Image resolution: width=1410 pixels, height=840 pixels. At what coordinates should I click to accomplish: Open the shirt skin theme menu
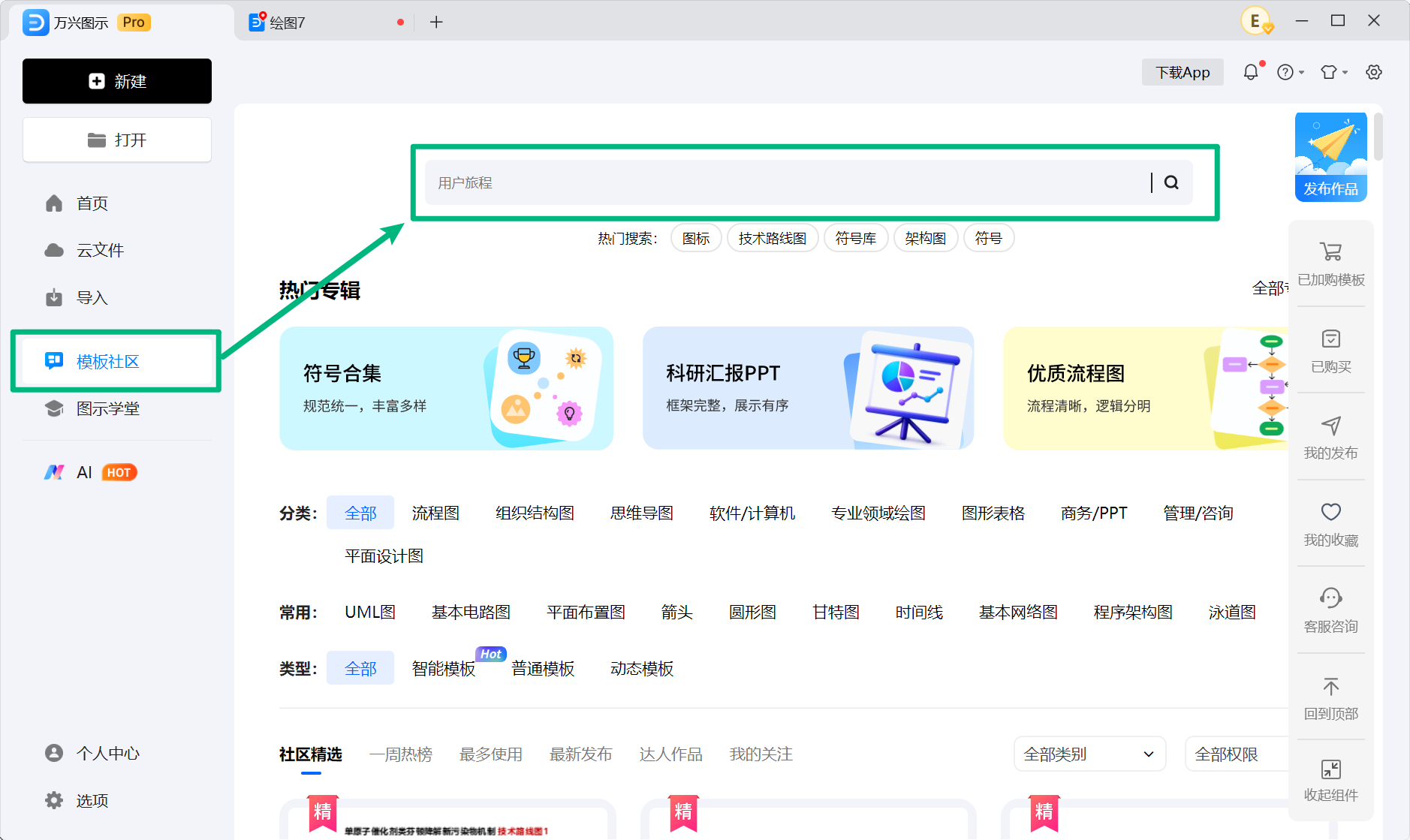[x=1333, y=72]
